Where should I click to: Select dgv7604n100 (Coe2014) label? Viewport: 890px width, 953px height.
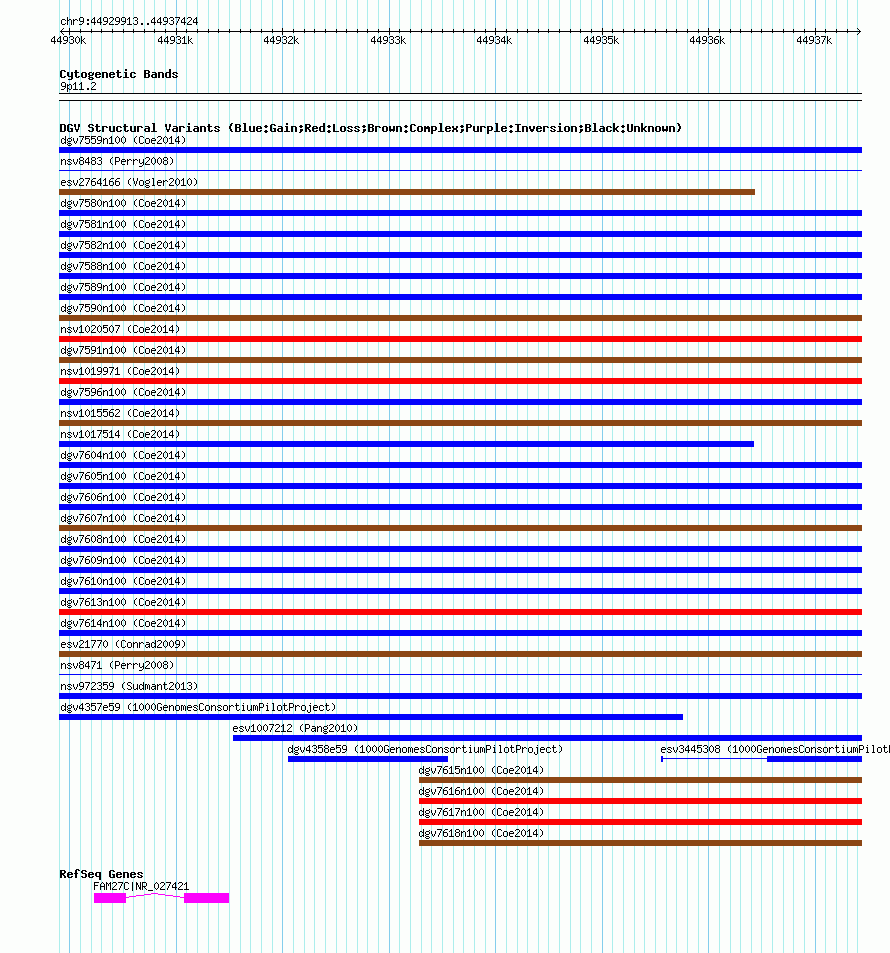tap(123, 455)
